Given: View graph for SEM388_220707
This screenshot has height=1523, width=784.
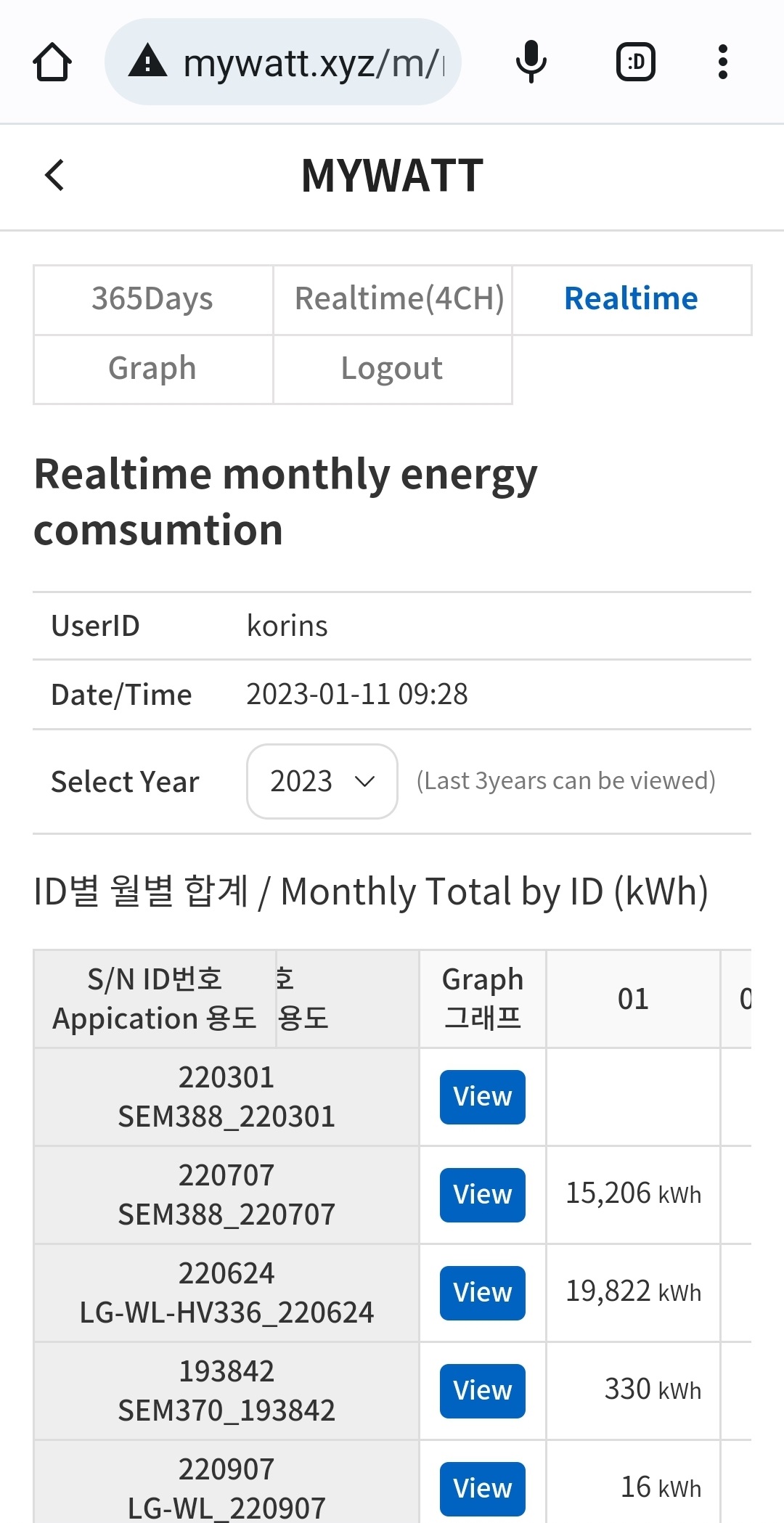Looking at the screenshot, I should (482, 1195).
